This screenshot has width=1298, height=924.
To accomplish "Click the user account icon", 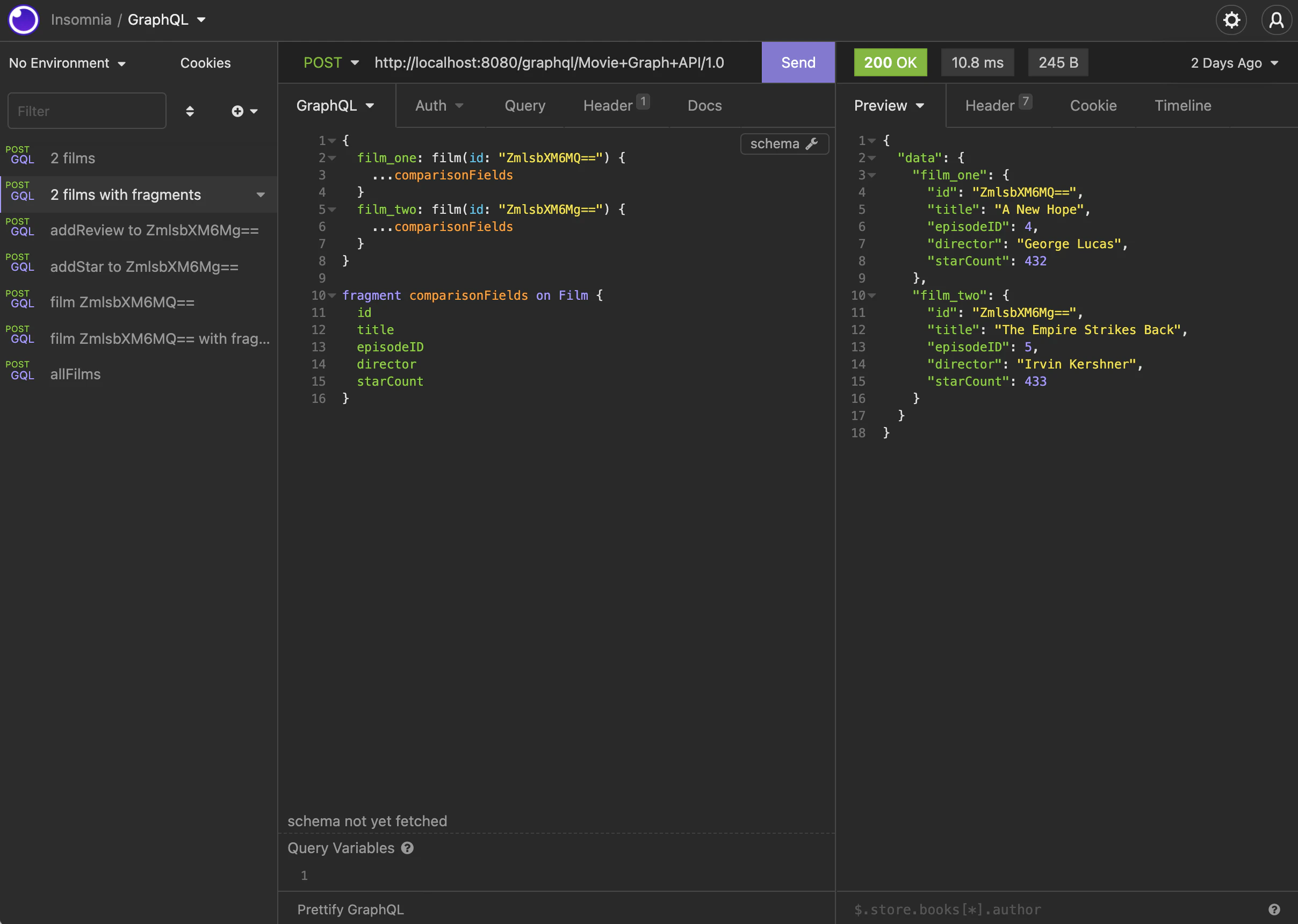I will 1277,20.
